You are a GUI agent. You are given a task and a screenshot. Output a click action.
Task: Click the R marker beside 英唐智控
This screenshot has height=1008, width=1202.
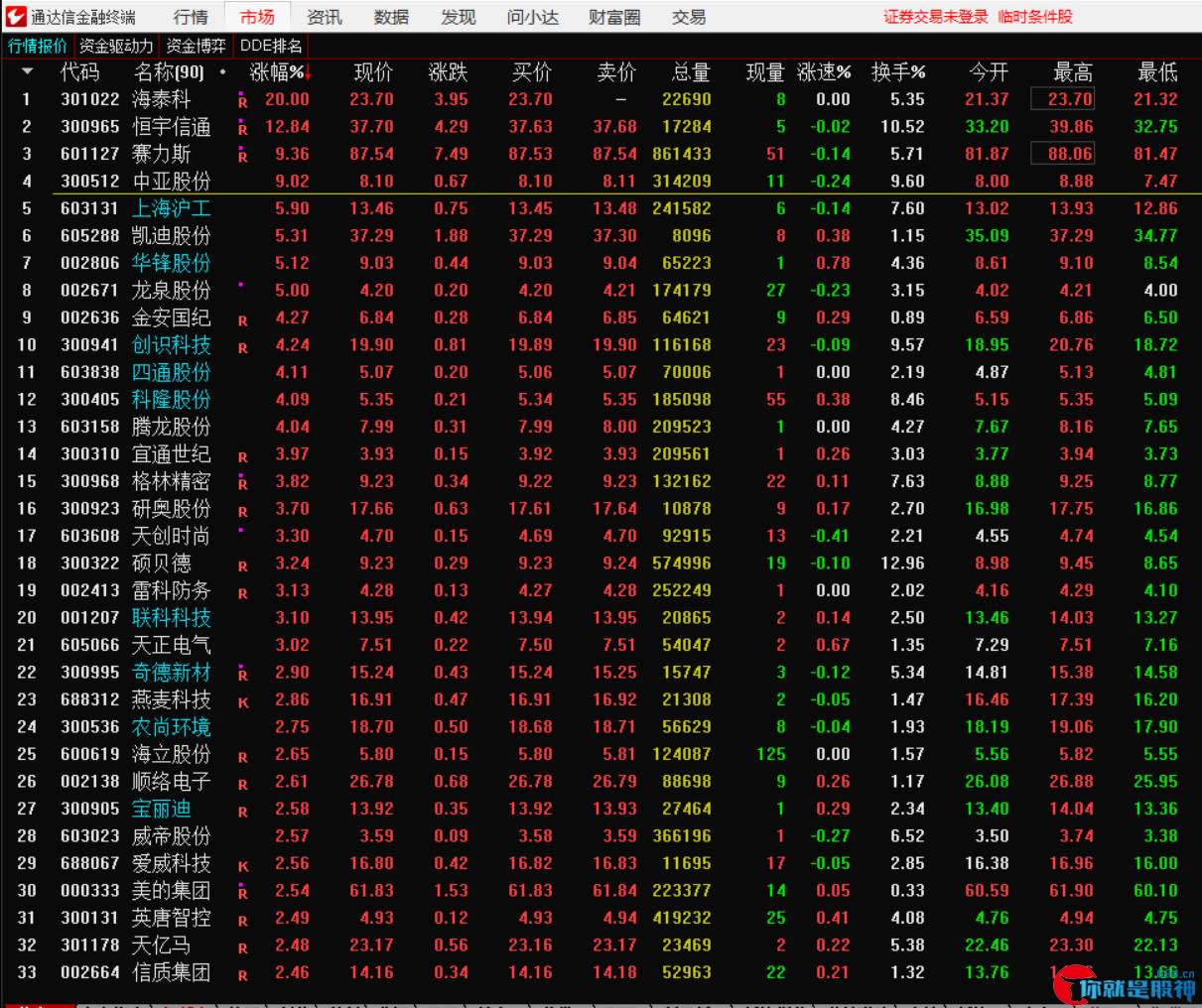pyautogui.click(x=243, y=921)
